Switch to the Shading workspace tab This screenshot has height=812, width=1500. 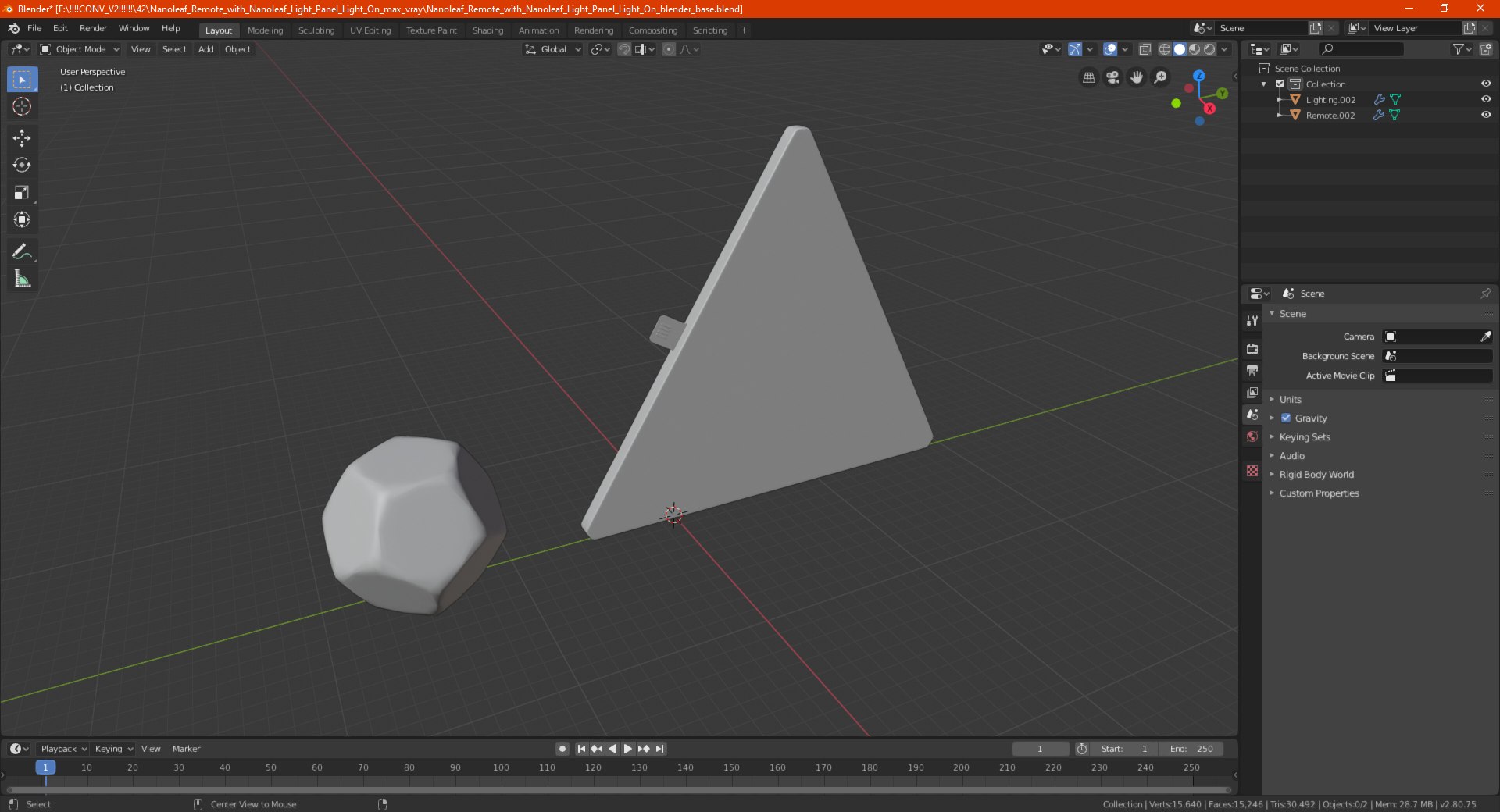pos(487,30)
